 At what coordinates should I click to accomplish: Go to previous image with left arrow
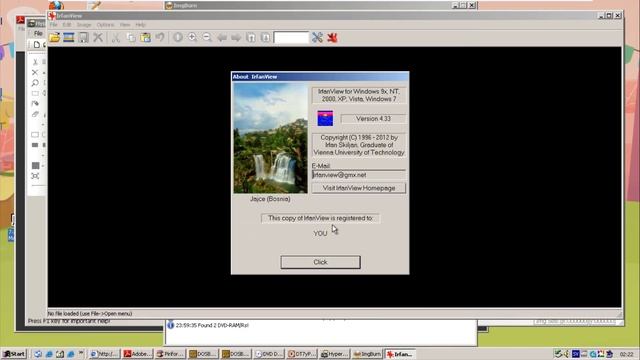point(222,38)
